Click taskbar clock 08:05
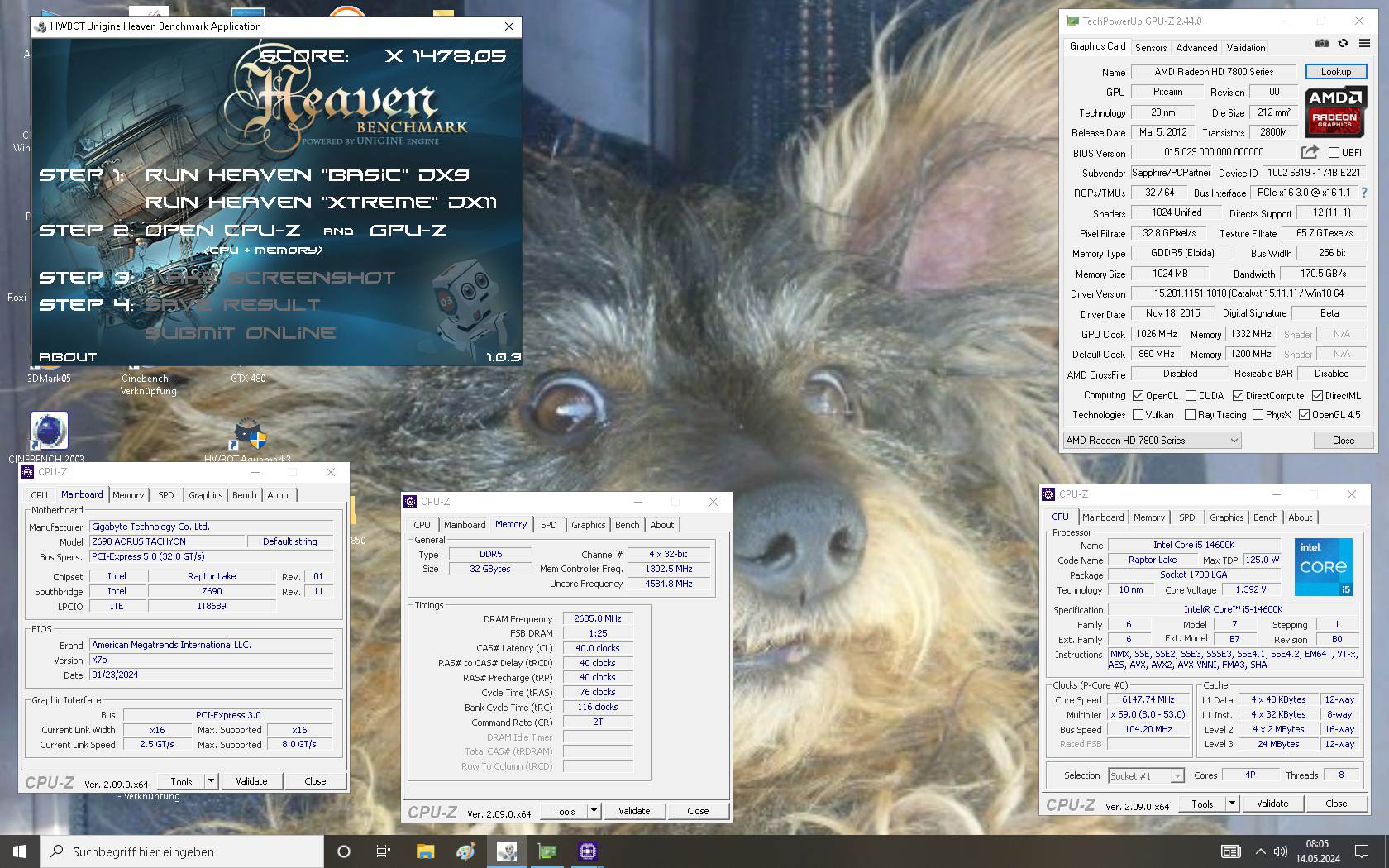The height and width of the screenshot is (868, 1389). [1317, 851]
